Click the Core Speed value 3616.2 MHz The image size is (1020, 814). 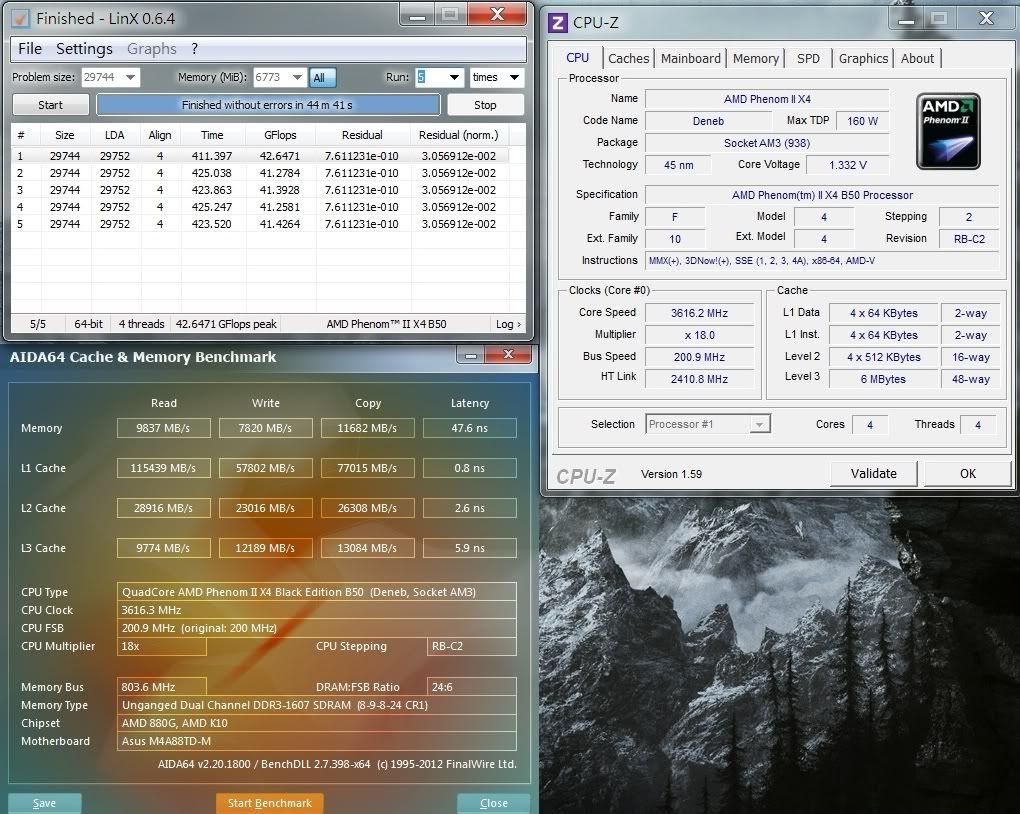(699, 313)
